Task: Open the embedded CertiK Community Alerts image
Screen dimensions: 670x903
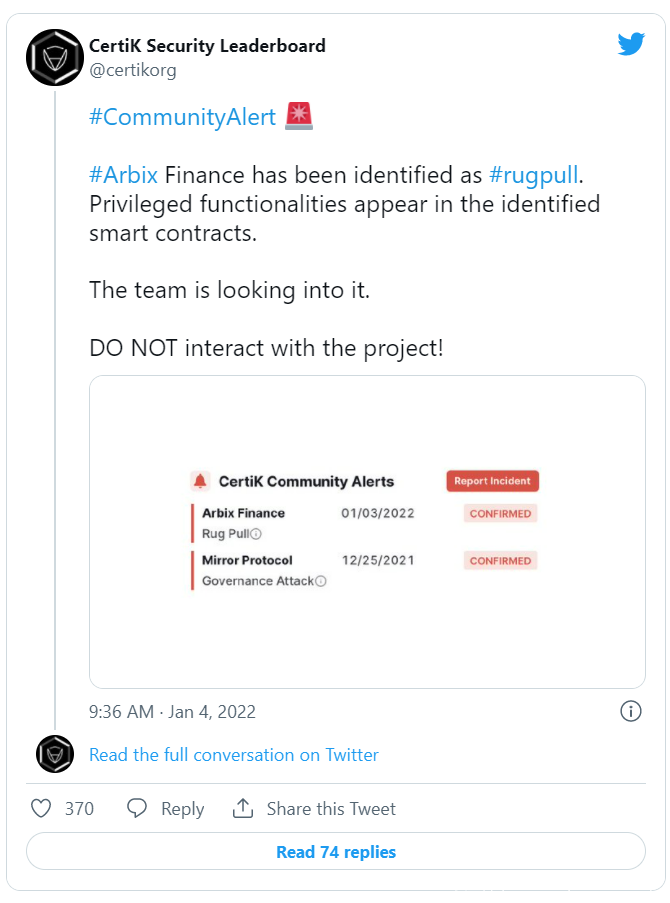Action: (367, 531)
